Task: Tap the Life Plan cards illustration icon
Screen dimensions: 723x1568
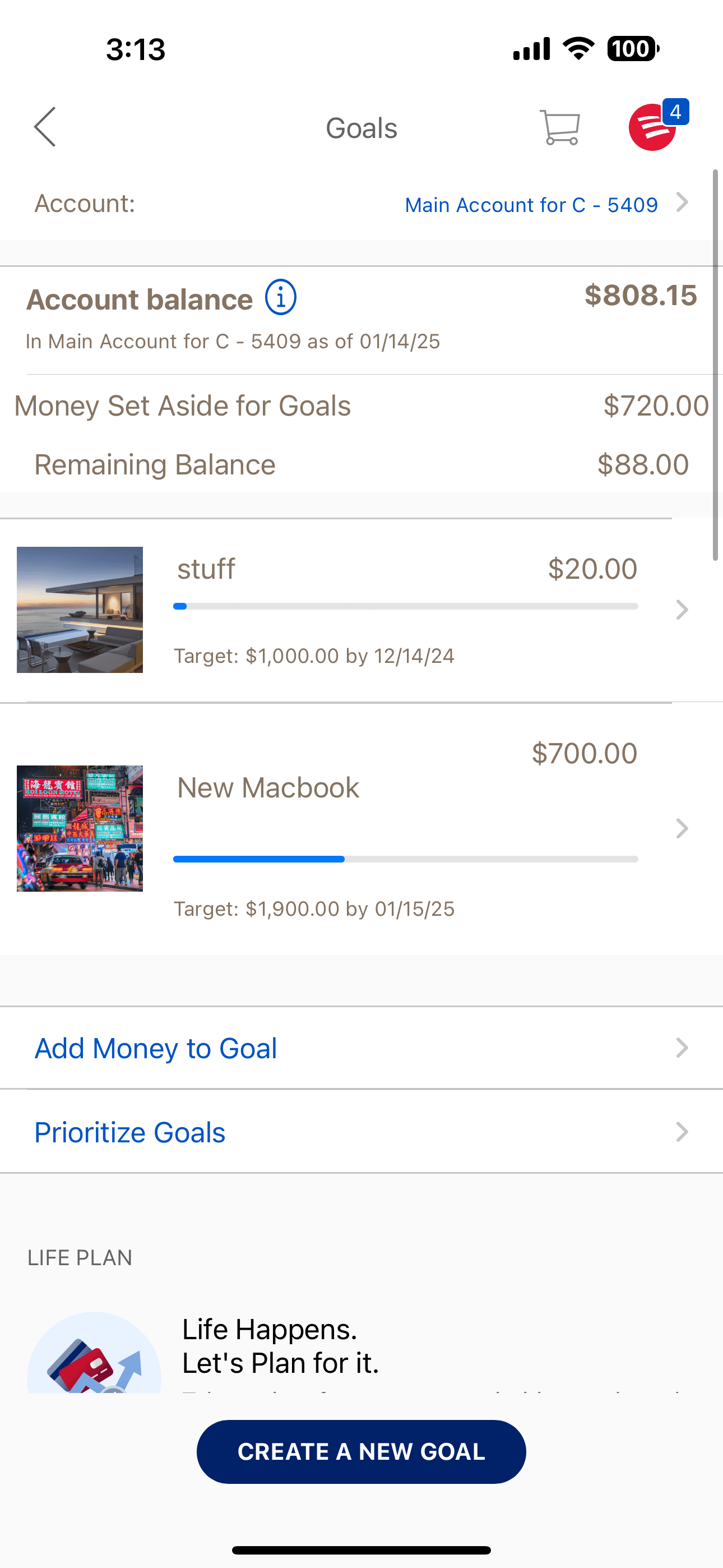Action: click(x=94, y=1353)
